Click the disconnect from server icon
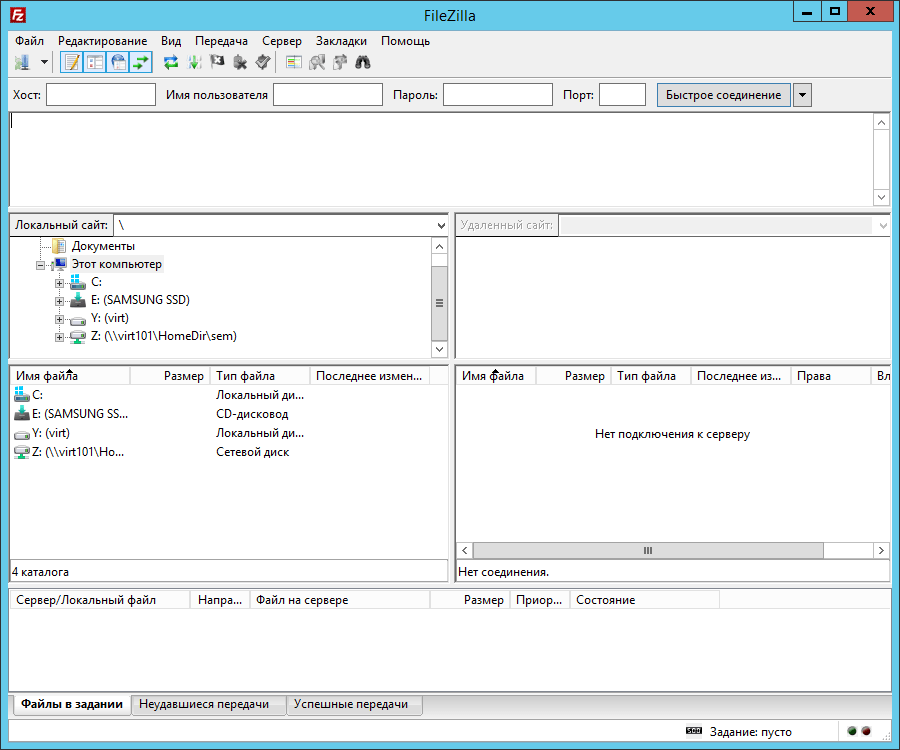 point(240,62)
